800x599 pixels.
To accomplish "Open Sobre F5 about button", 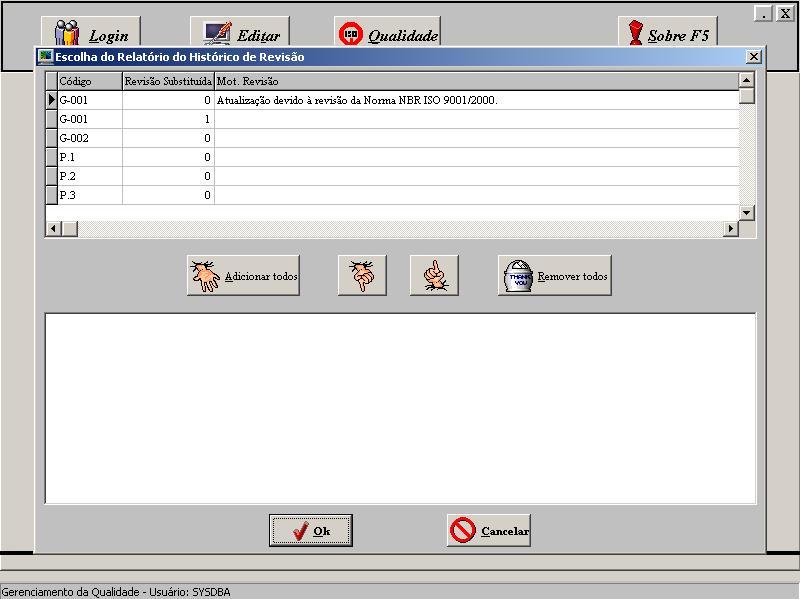I will coord(667,33).
